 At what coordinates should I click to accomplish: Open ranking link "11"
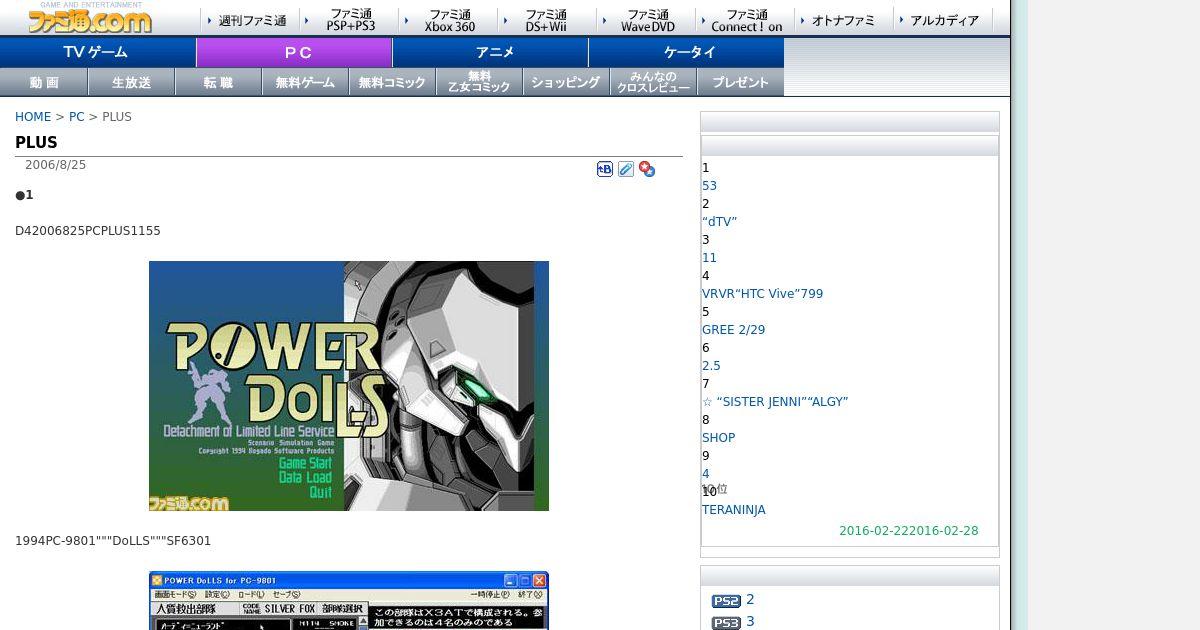tap(709, 258)
